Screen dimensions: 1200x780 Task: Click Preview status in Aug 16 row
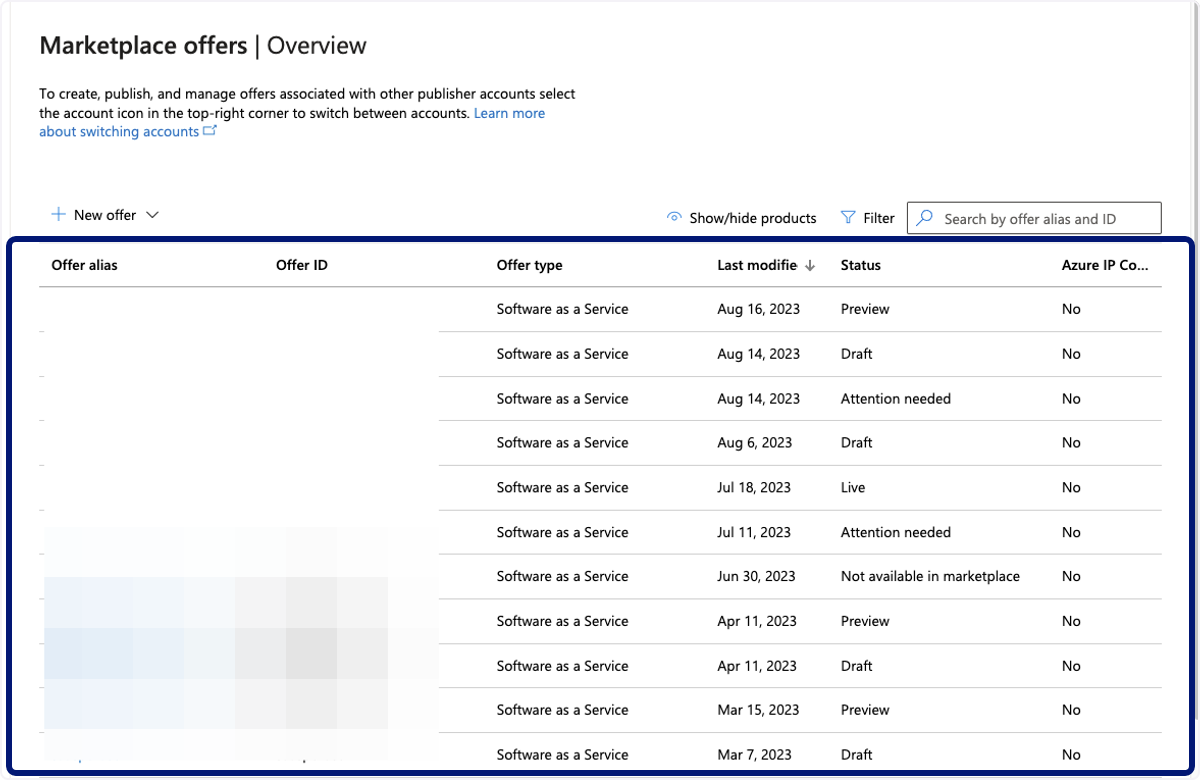[865, 309]
